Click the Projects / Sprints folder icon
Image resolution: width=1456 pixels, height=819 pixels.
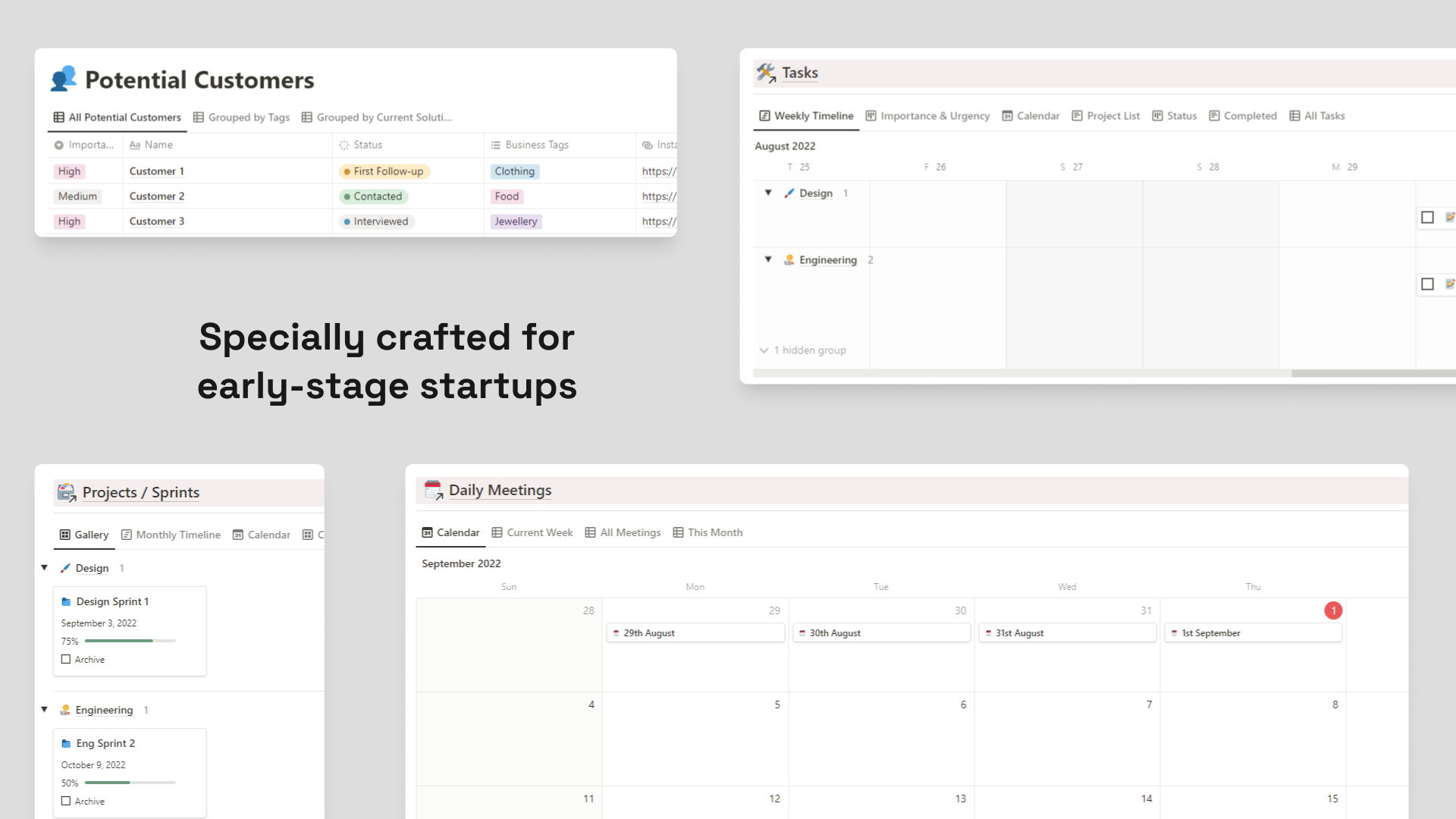67,492
